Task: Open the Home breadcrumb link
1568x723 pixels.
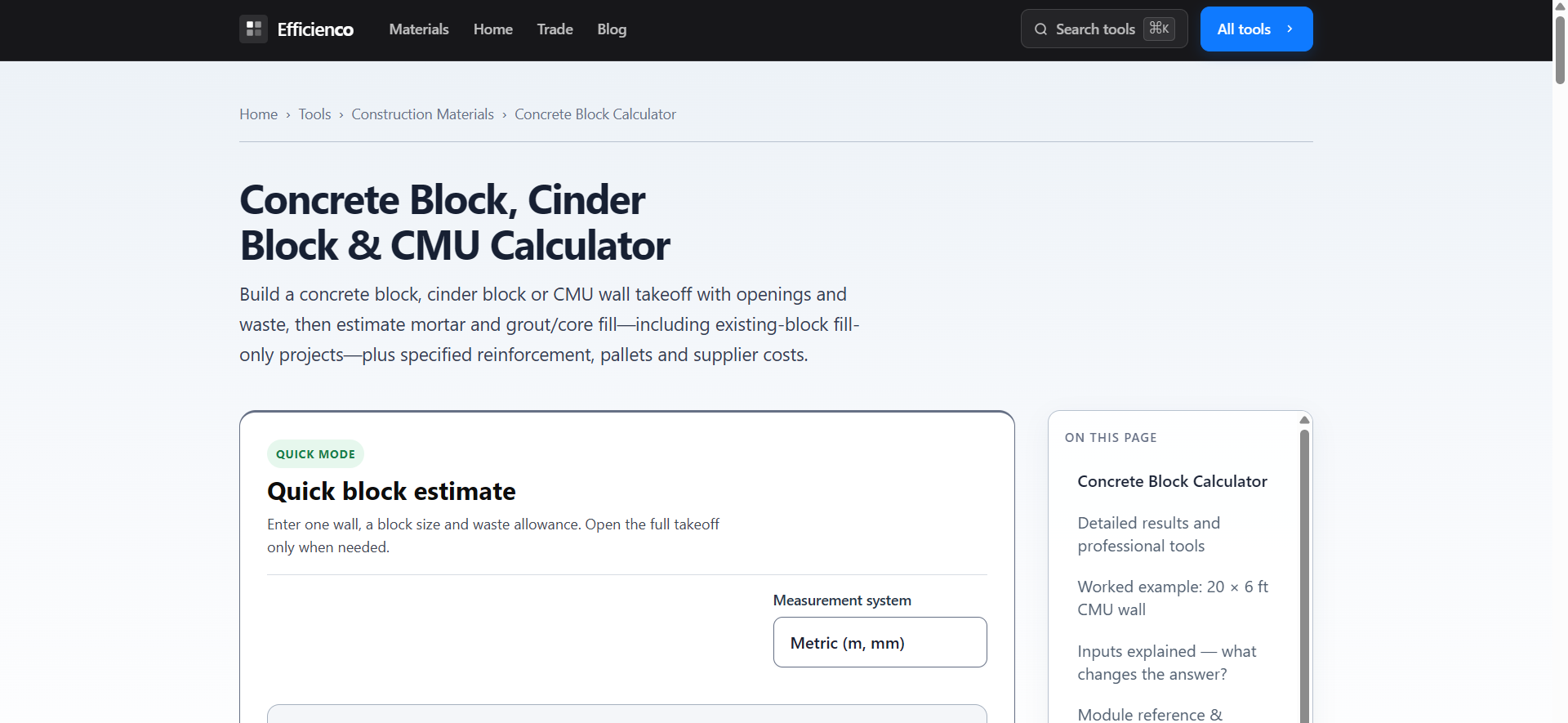Action: (x=258, y=114)
